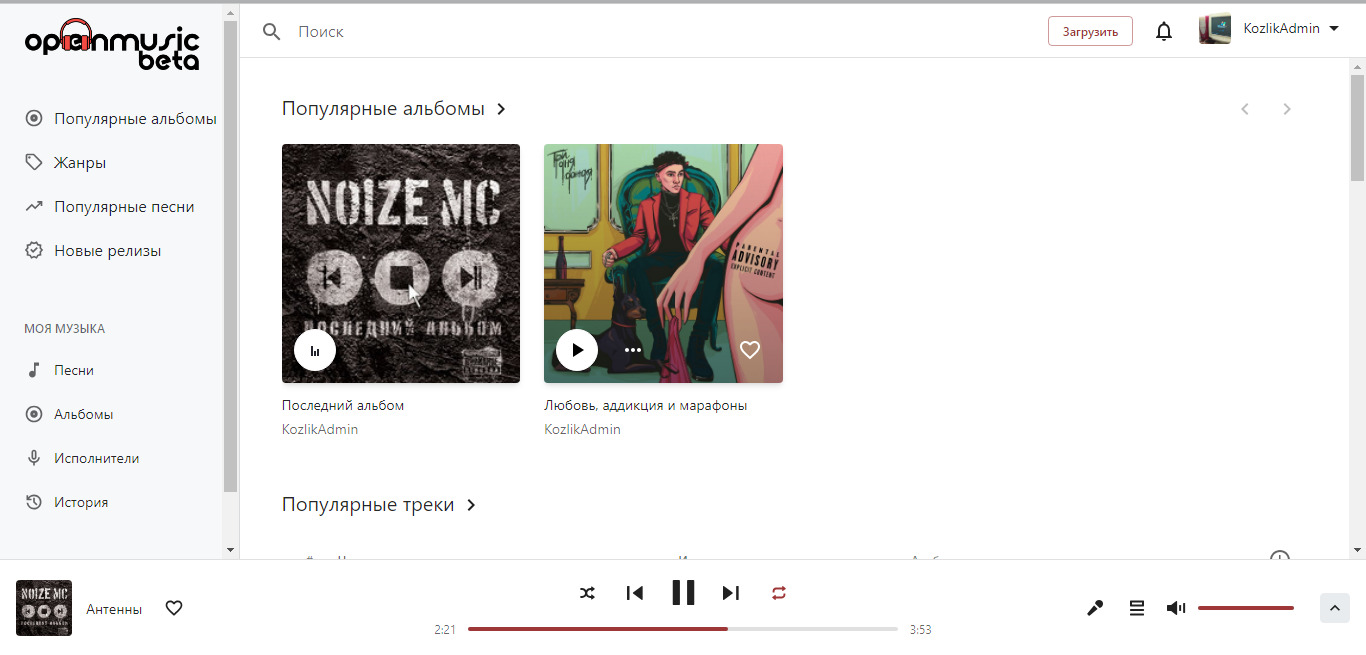The image size is (1366, 655).
Task: Skip to next track
Action: point(731,593)
